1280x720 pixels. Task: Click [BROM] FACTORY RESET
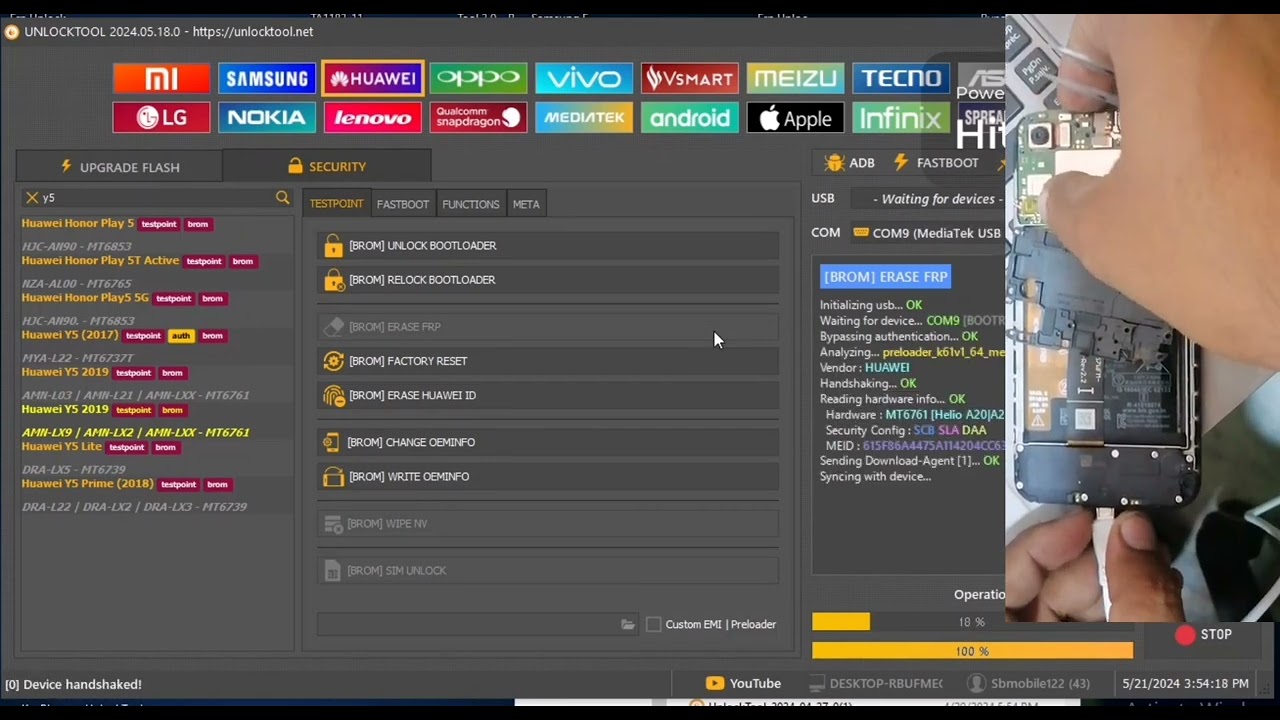pyautogui.click(x=548, y=361)
